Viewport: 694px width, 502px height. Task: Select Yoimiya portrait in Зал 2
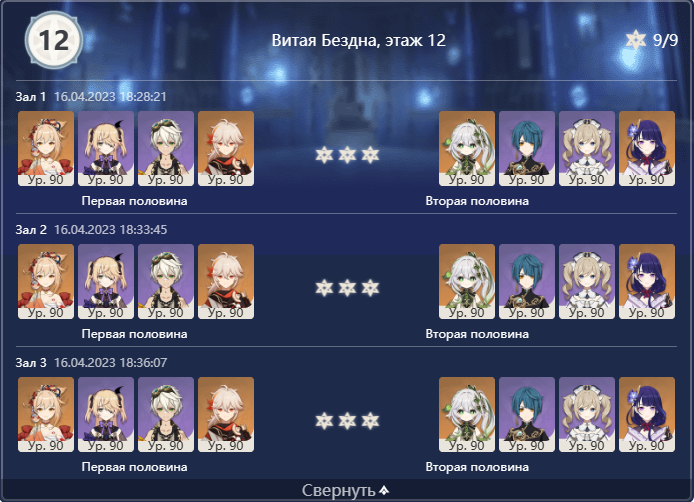tap(46, 282)
